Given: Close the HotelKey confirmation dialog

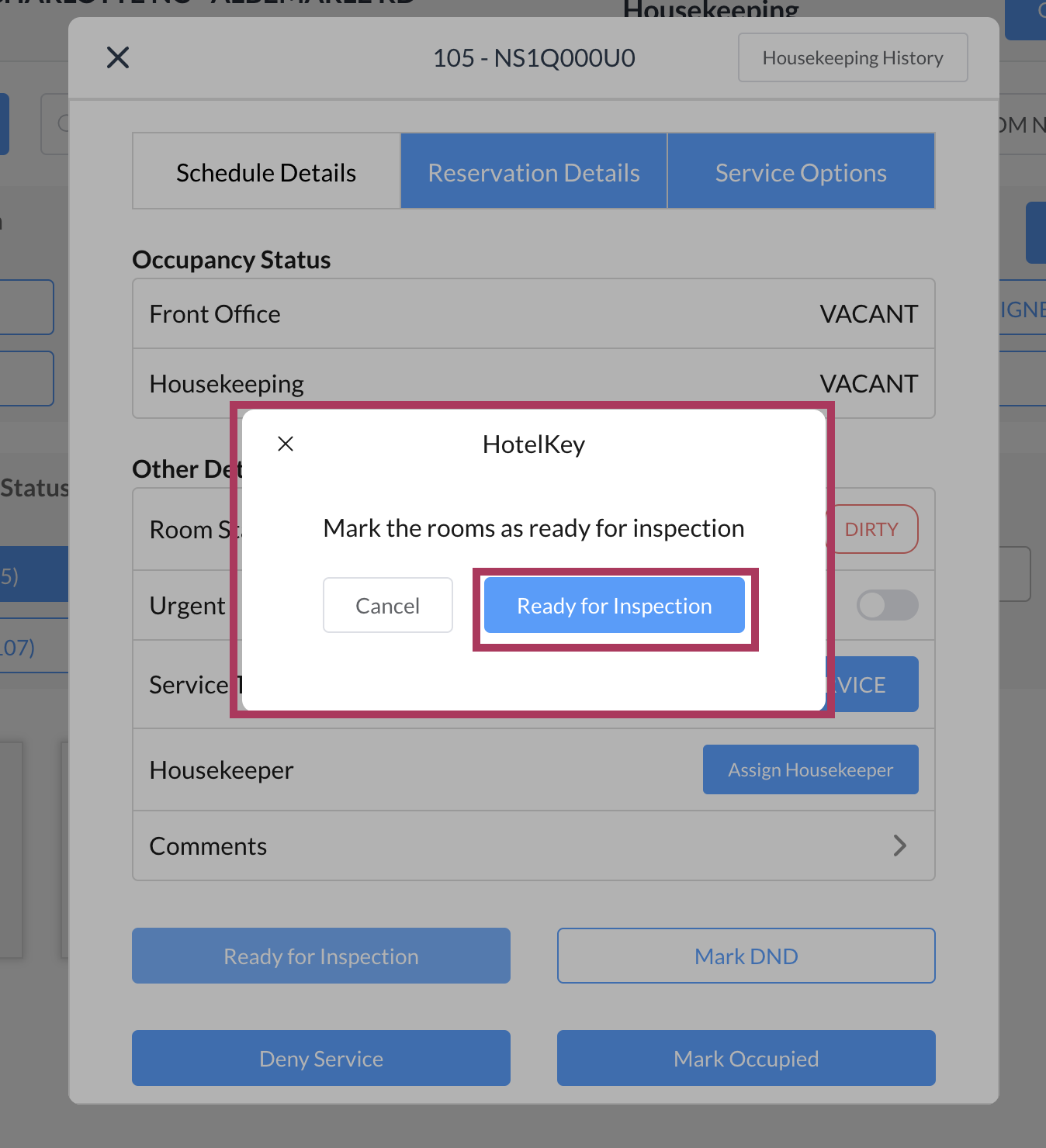Looking at the screenshot, I should (286, 444).
